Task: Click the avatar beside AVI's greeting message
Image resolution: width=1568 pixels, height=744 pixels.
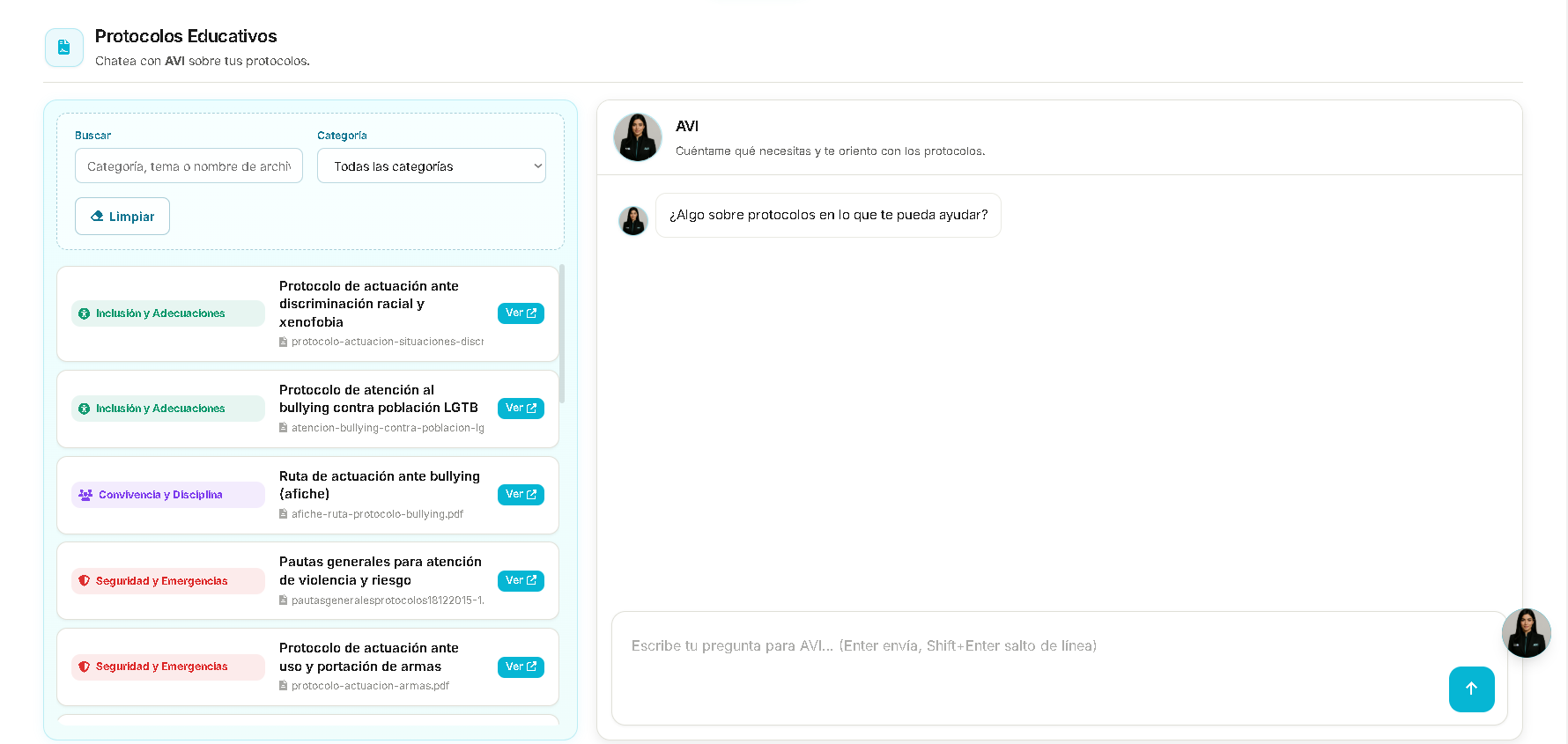Action: pos(633,220)
